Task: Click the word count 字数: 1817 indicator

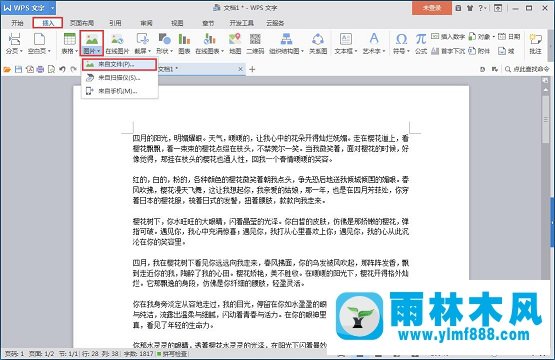Action: (139, 353)
